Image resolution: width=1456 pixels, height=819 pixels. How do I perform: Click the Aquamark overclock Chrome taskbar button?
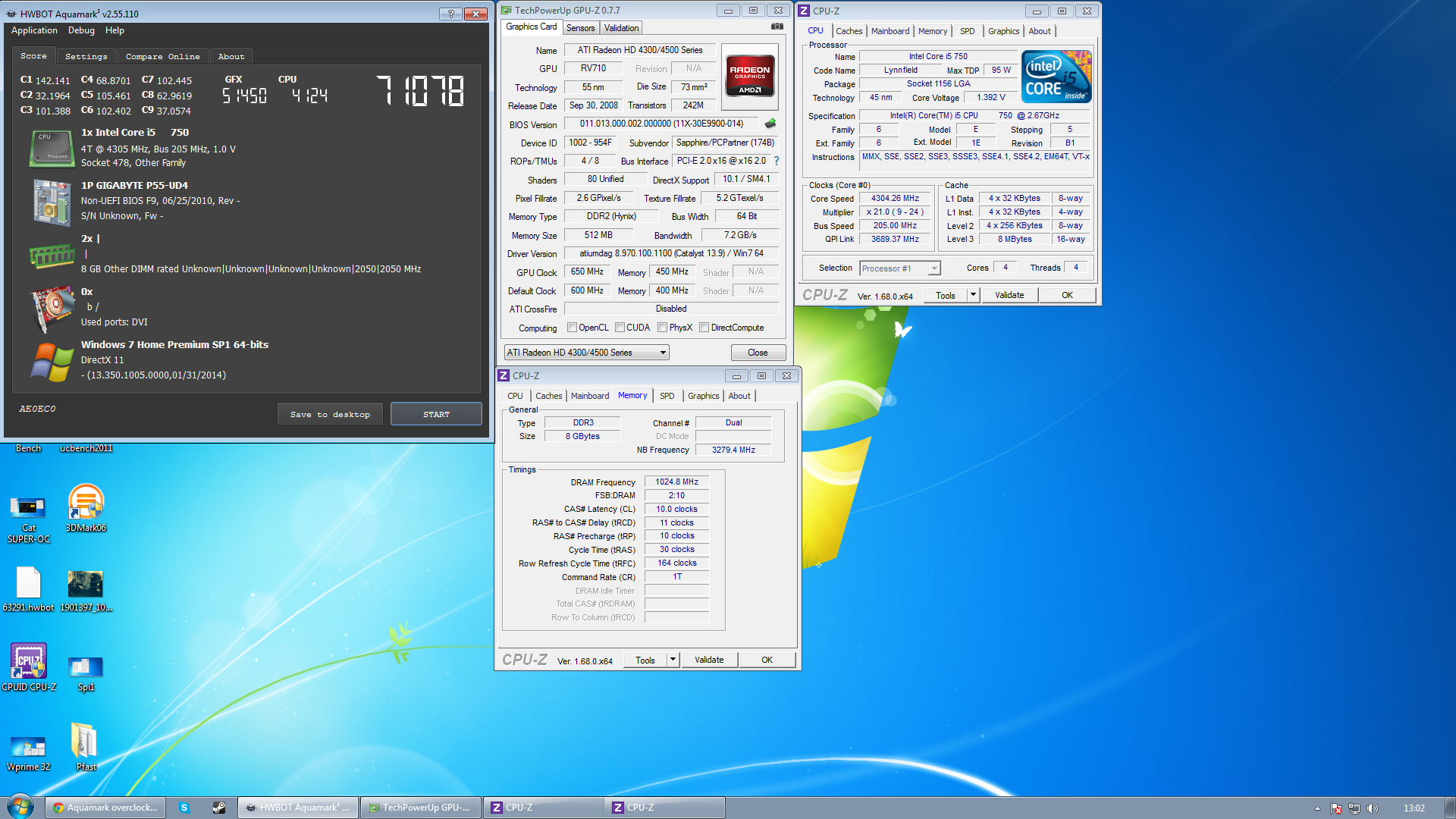coord(105,808)
